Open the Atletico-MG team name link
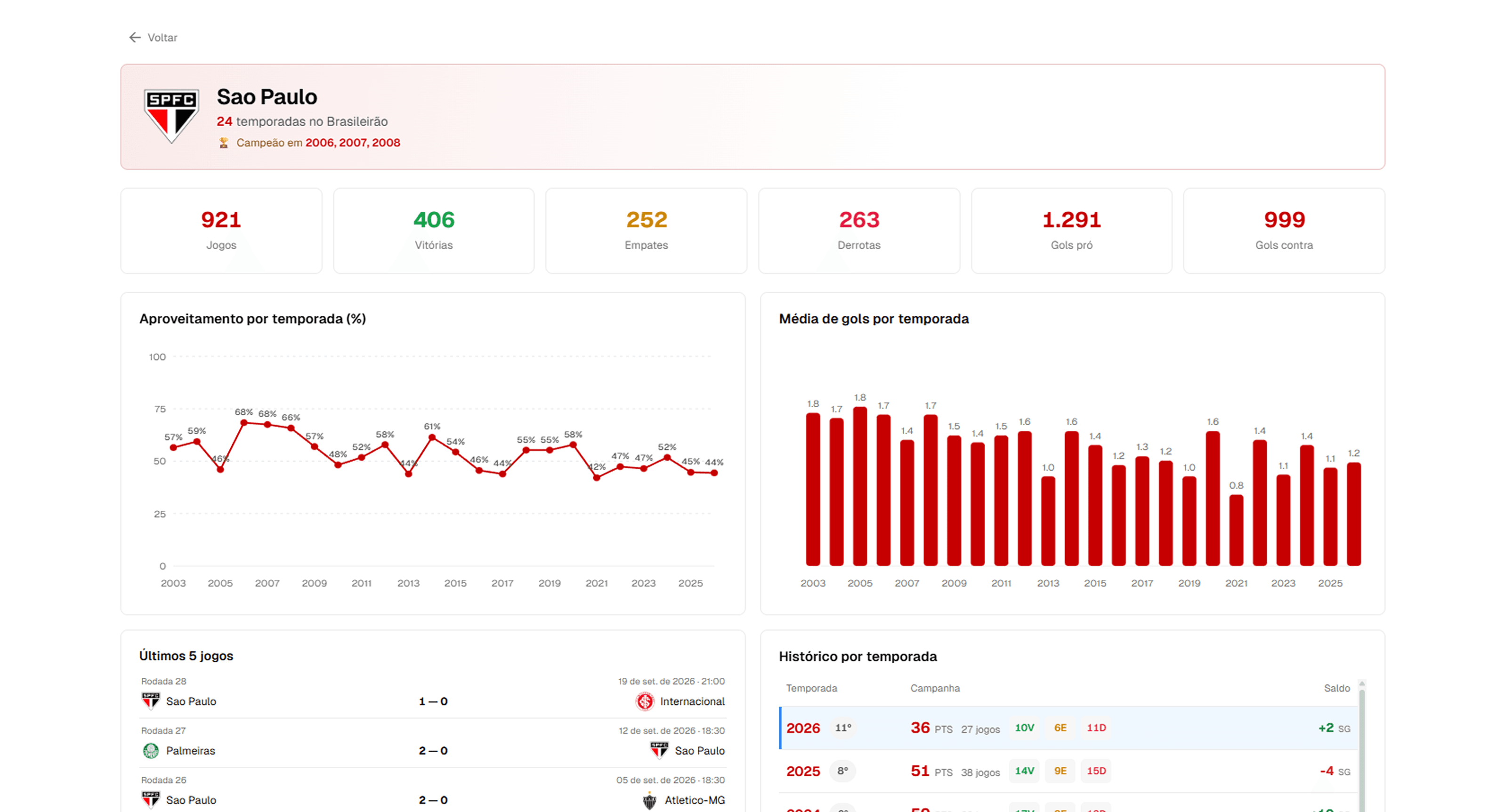Image resolution: width=1505 pixels, height=812 pixels. click(x=695, y=800)
